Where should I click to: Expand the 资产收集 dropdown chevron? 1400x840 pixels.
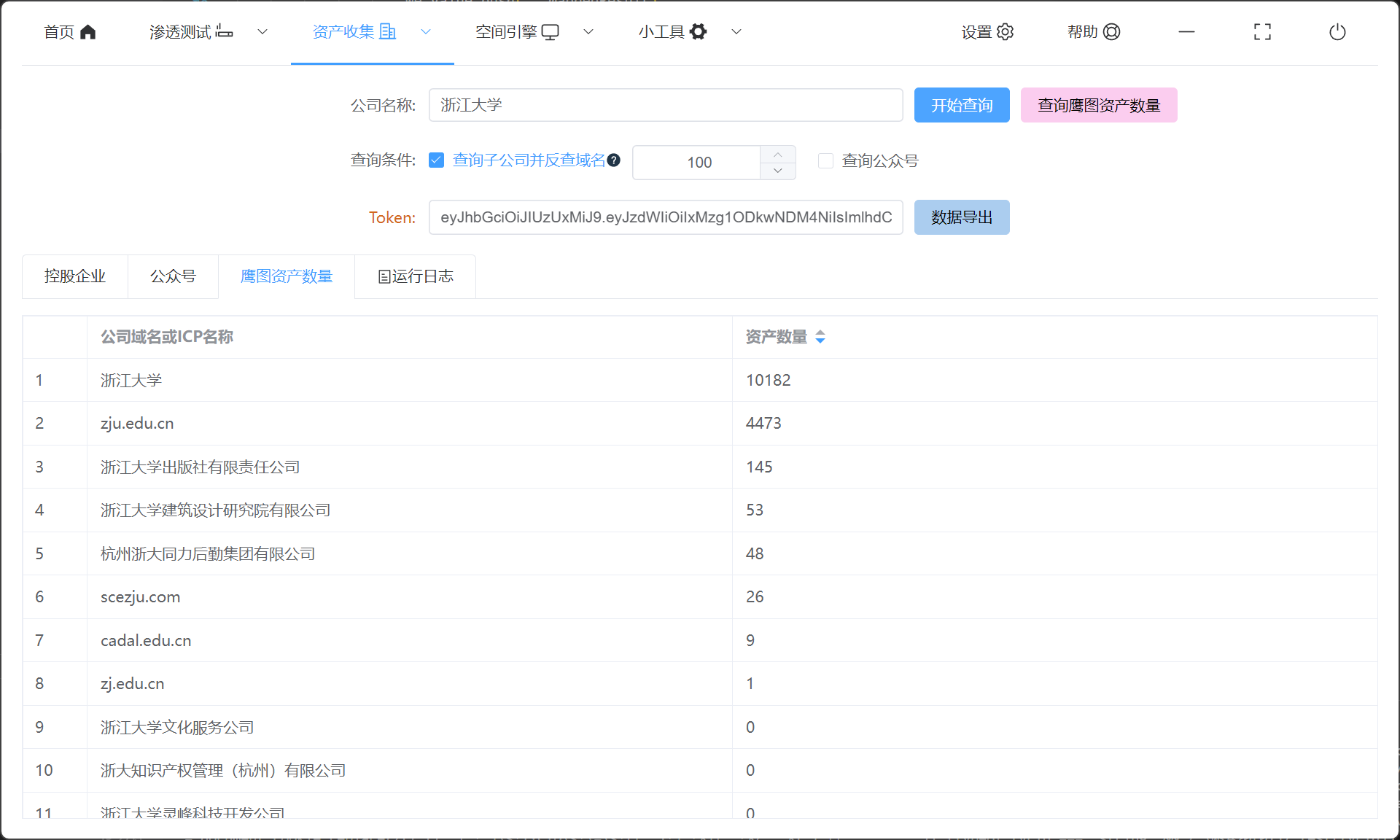427,32
